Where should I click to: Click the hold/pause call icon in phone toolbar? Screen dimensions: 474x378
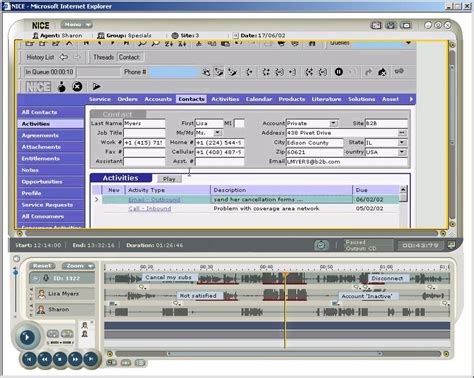(x=339, y=72)
